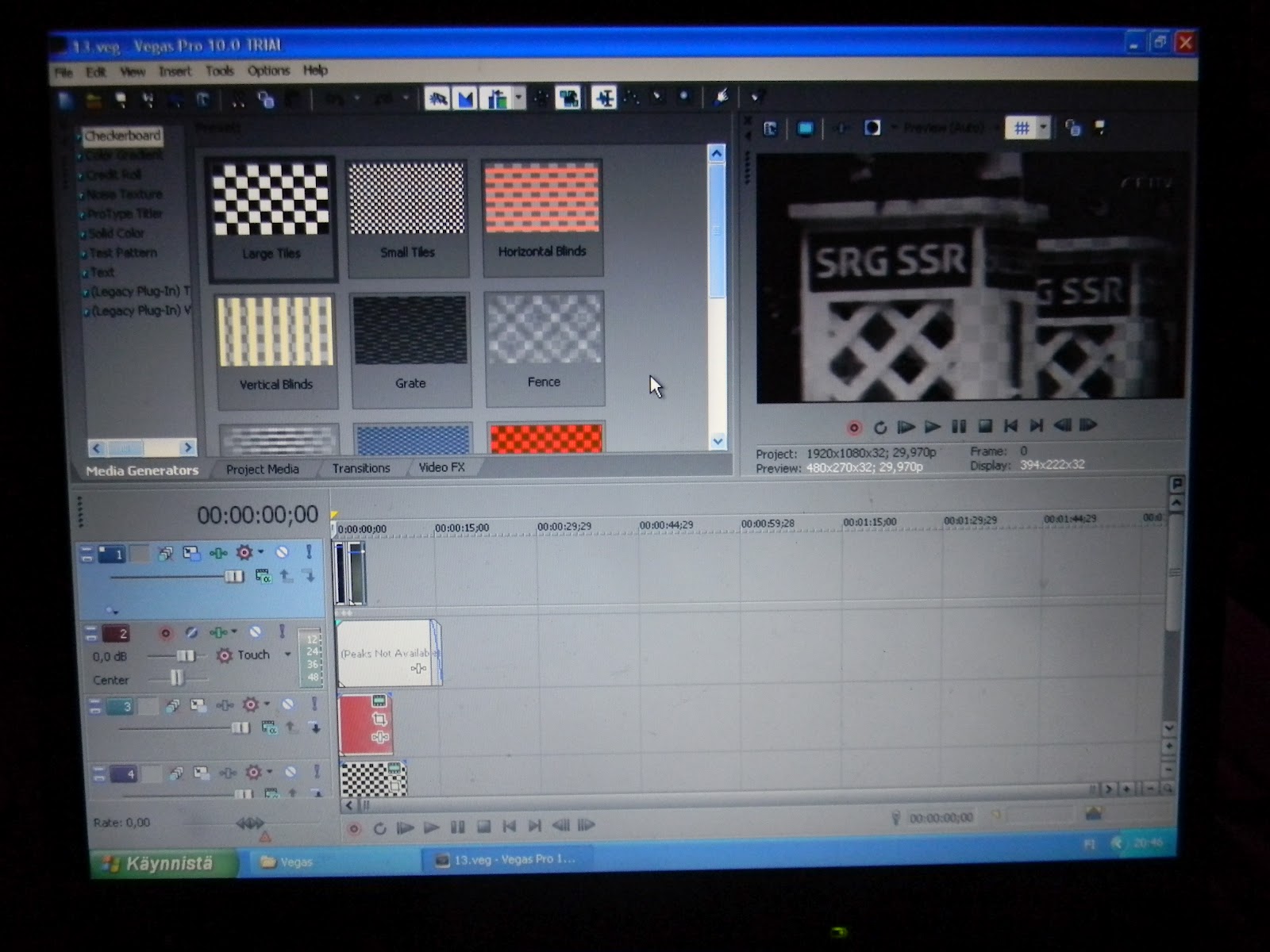Toggle Enable Snapping in the main toolbar
Image resolution: width=1270 pixels, height=952 pixels.
pyautogui.click(x=437, y=98)
